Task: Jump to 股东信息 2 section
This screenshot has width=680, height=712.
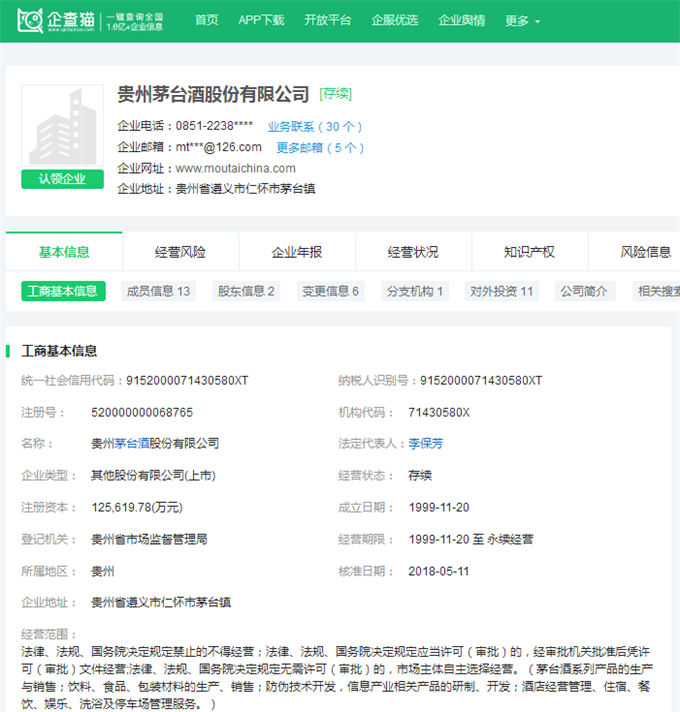Action: (246, 291)
